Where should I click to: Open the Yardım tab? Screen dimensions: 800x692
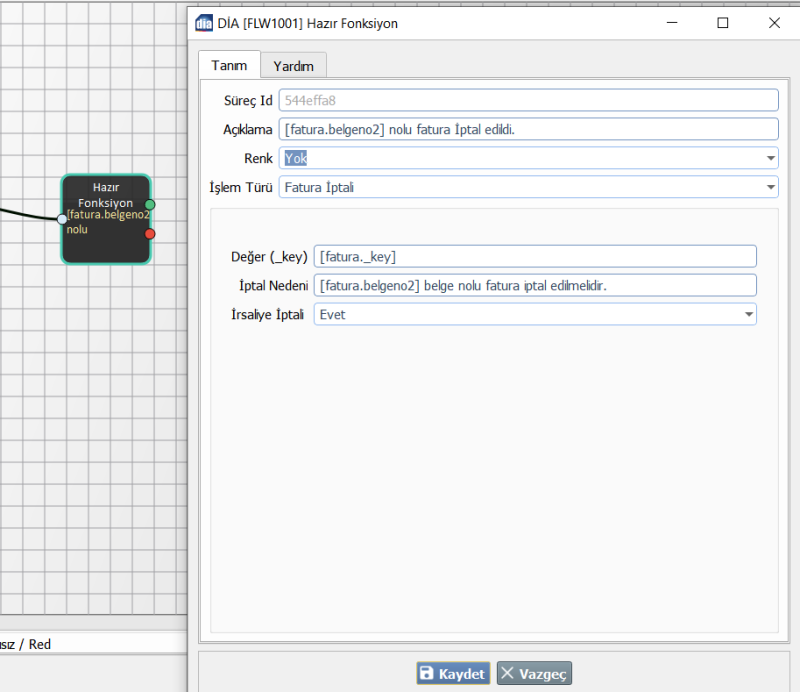293,66
